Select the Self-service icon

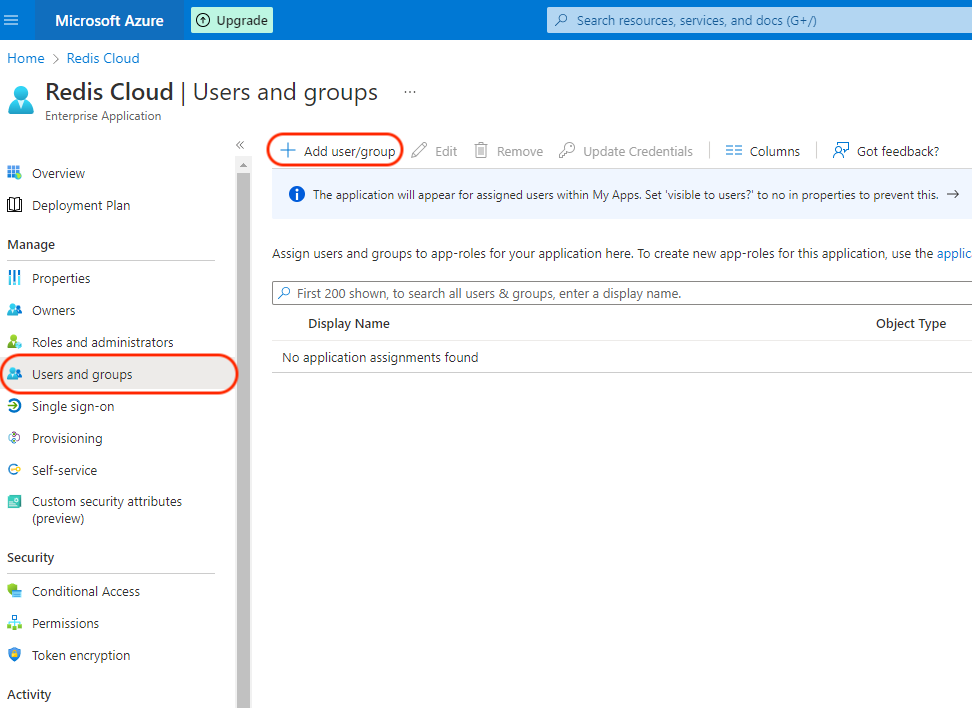(x=15, y=470)
